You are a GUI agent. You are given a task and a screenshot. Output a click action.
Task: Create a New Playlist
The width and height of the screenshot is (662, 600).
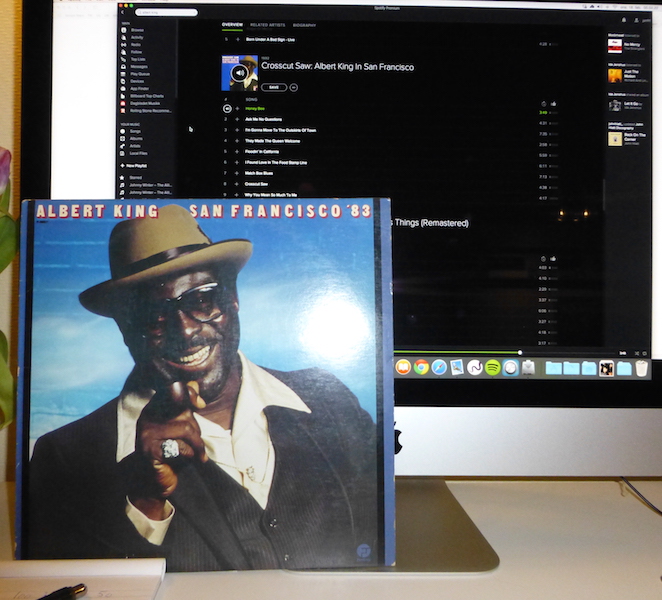coord(133,166)
